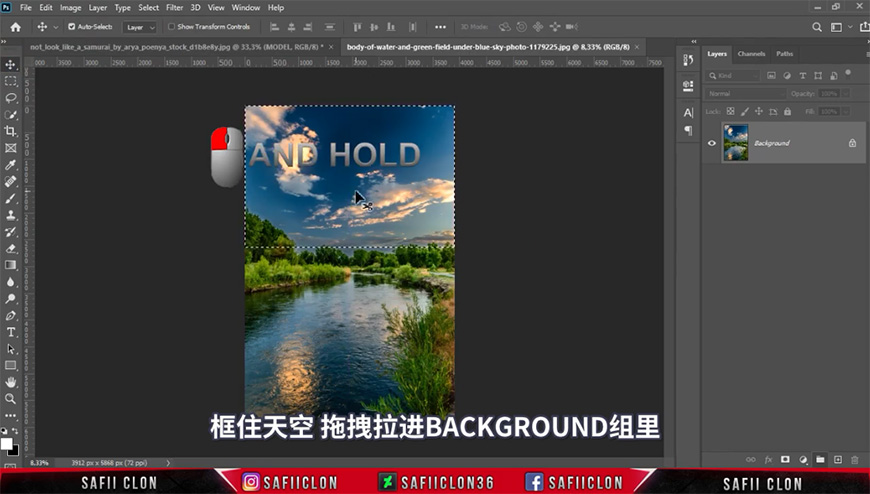Screen dimensions: 870x494
Task: Select the Dodge tool
Action: 11,299
